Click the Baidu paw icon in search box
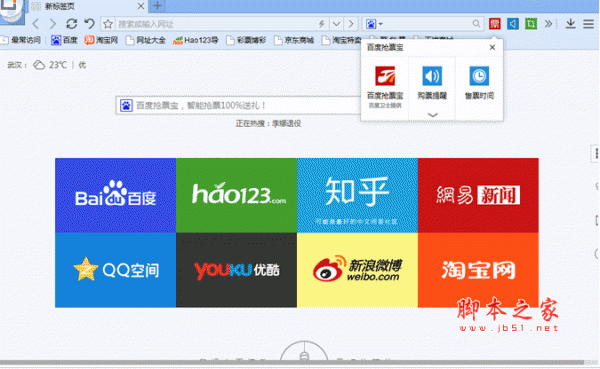Viewport: 600px width, 369px height. click(x=126, y=105)
